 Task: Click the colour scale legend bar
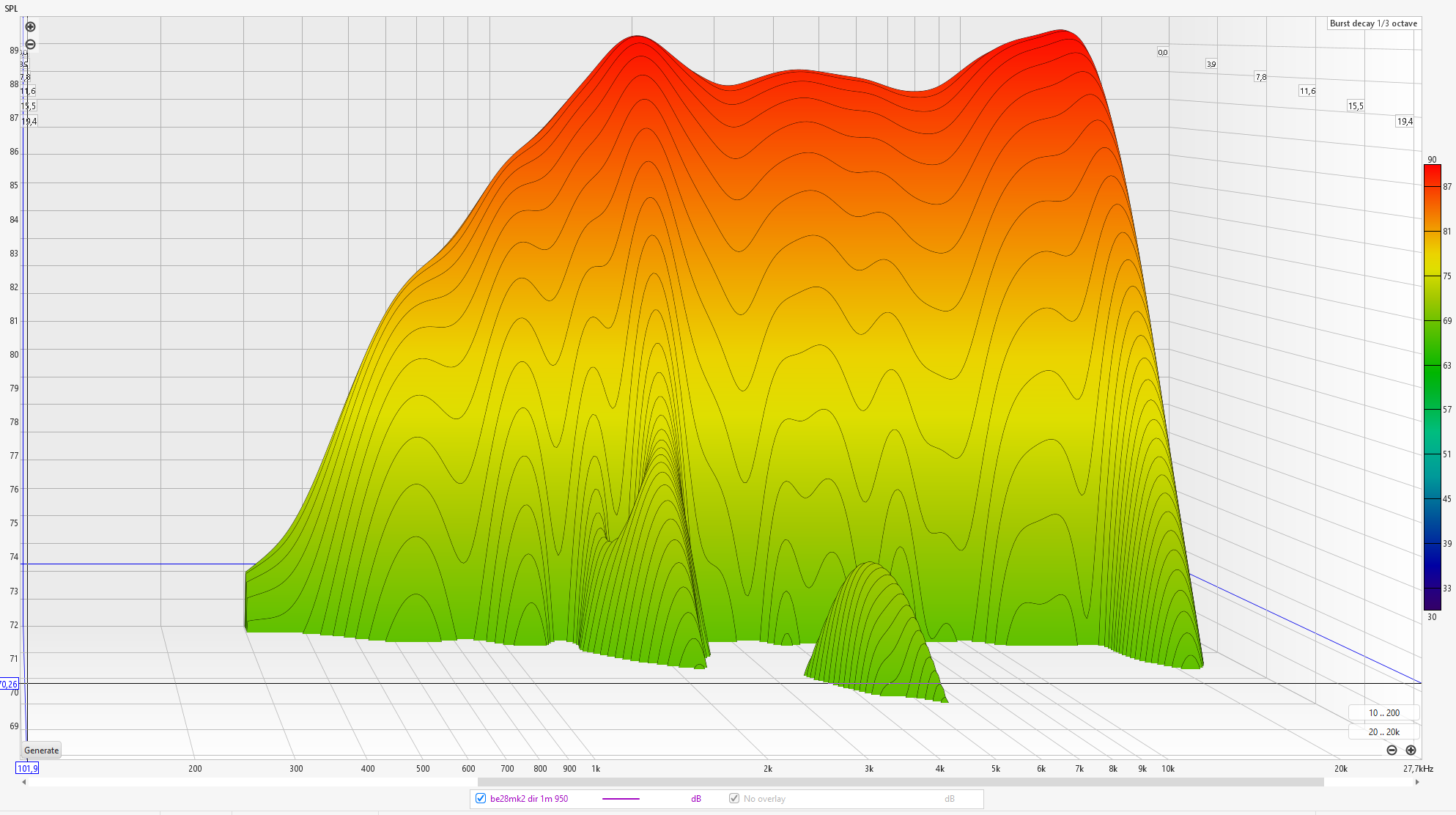pos(1432,387)
